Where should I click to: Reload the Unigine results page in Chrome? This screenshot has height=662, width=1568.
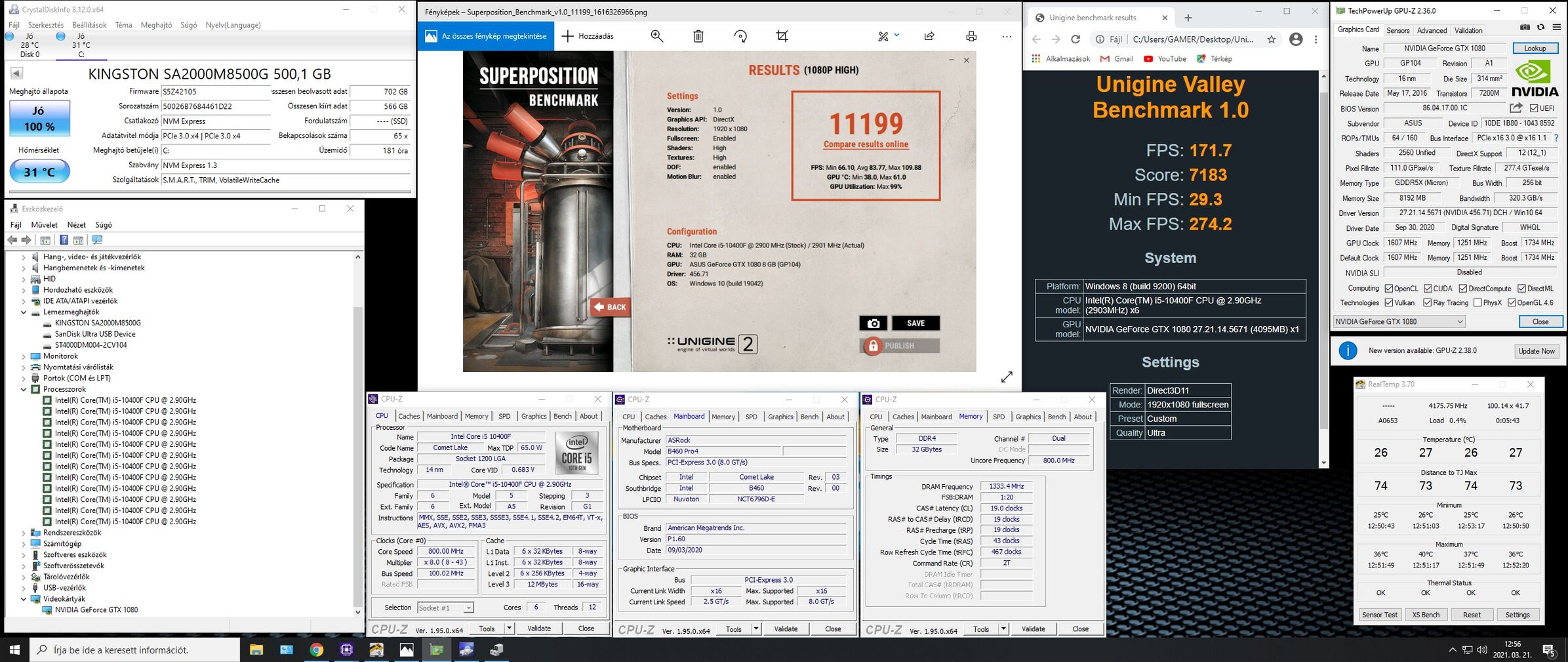[x=1075, y=39]
